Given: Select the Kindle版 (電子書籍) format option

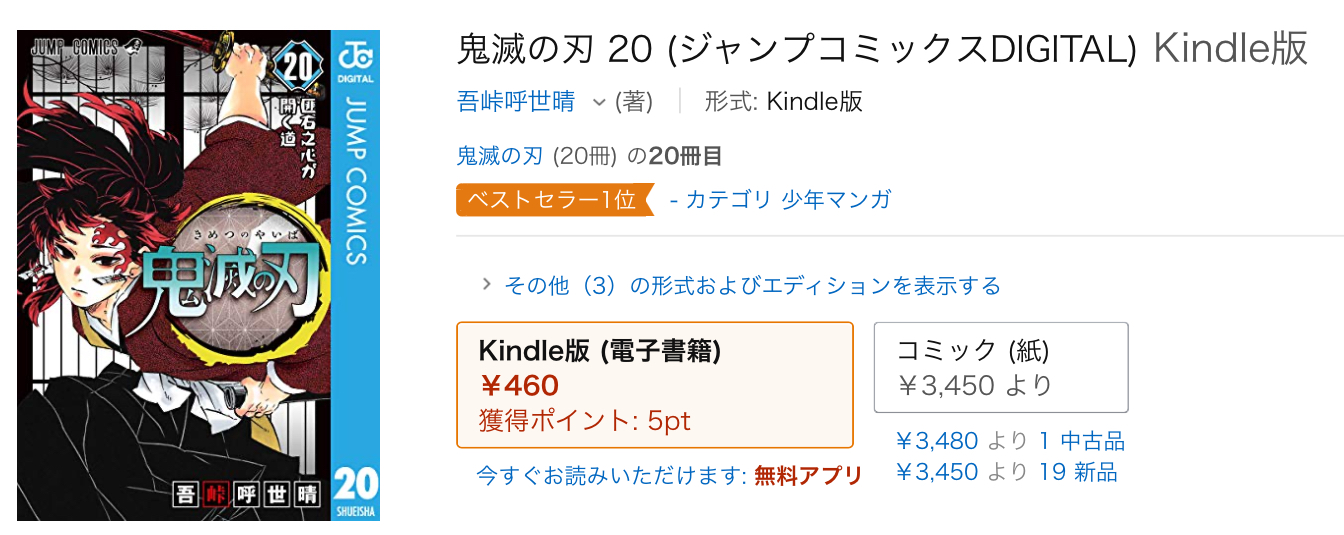Looking at the screenshot, I should tap(654, 384).
